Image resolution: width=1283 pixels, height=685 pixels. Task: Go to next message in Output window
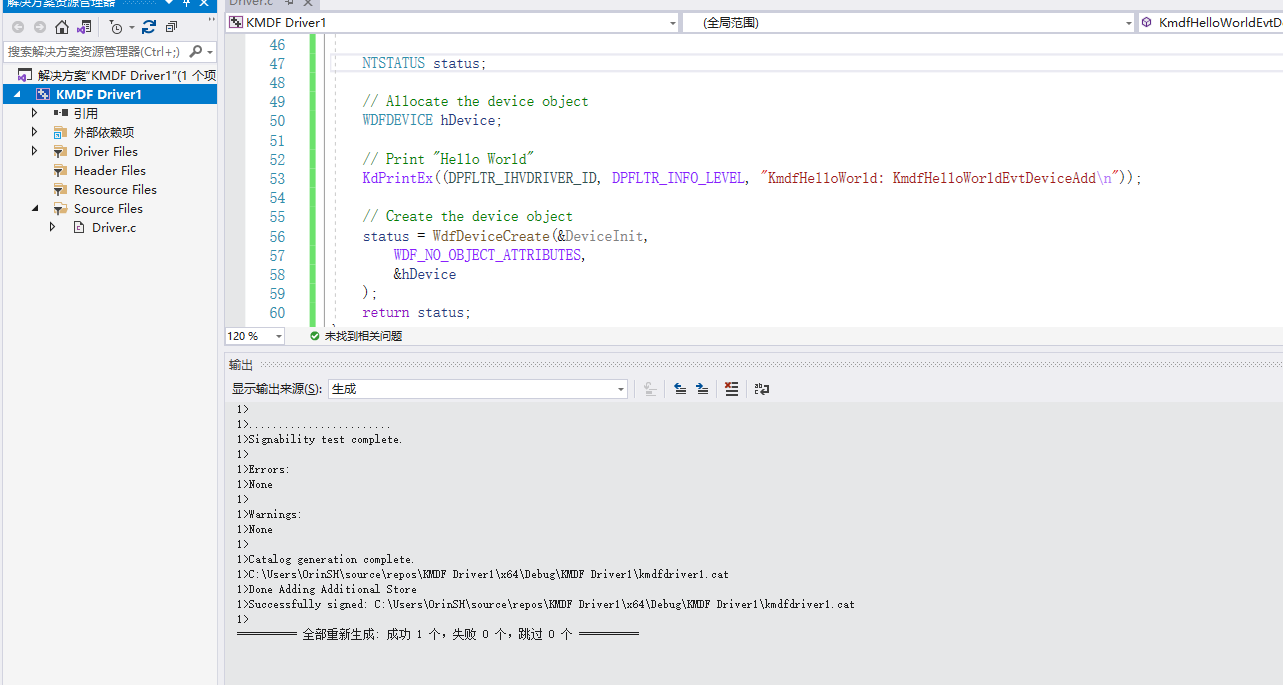click(701, 389)
